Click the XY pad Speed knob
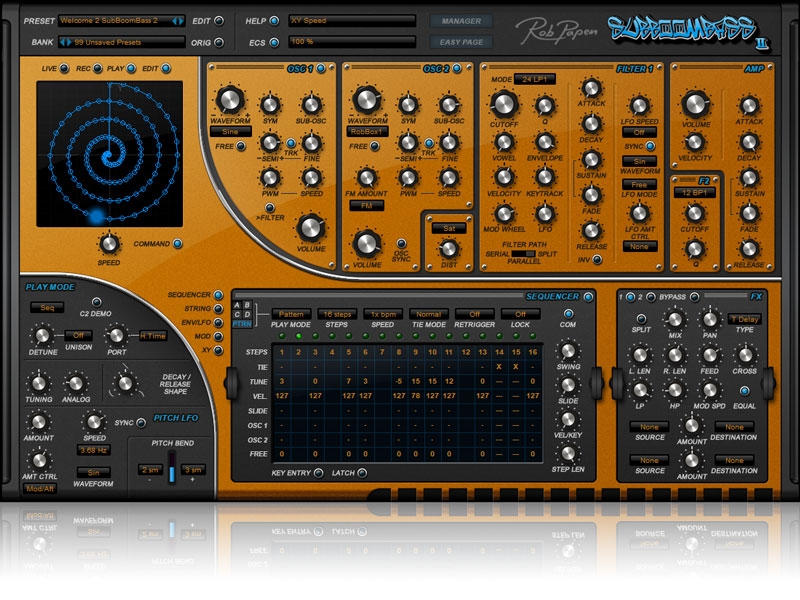This screenshot has width=800, height=600. 110,242
